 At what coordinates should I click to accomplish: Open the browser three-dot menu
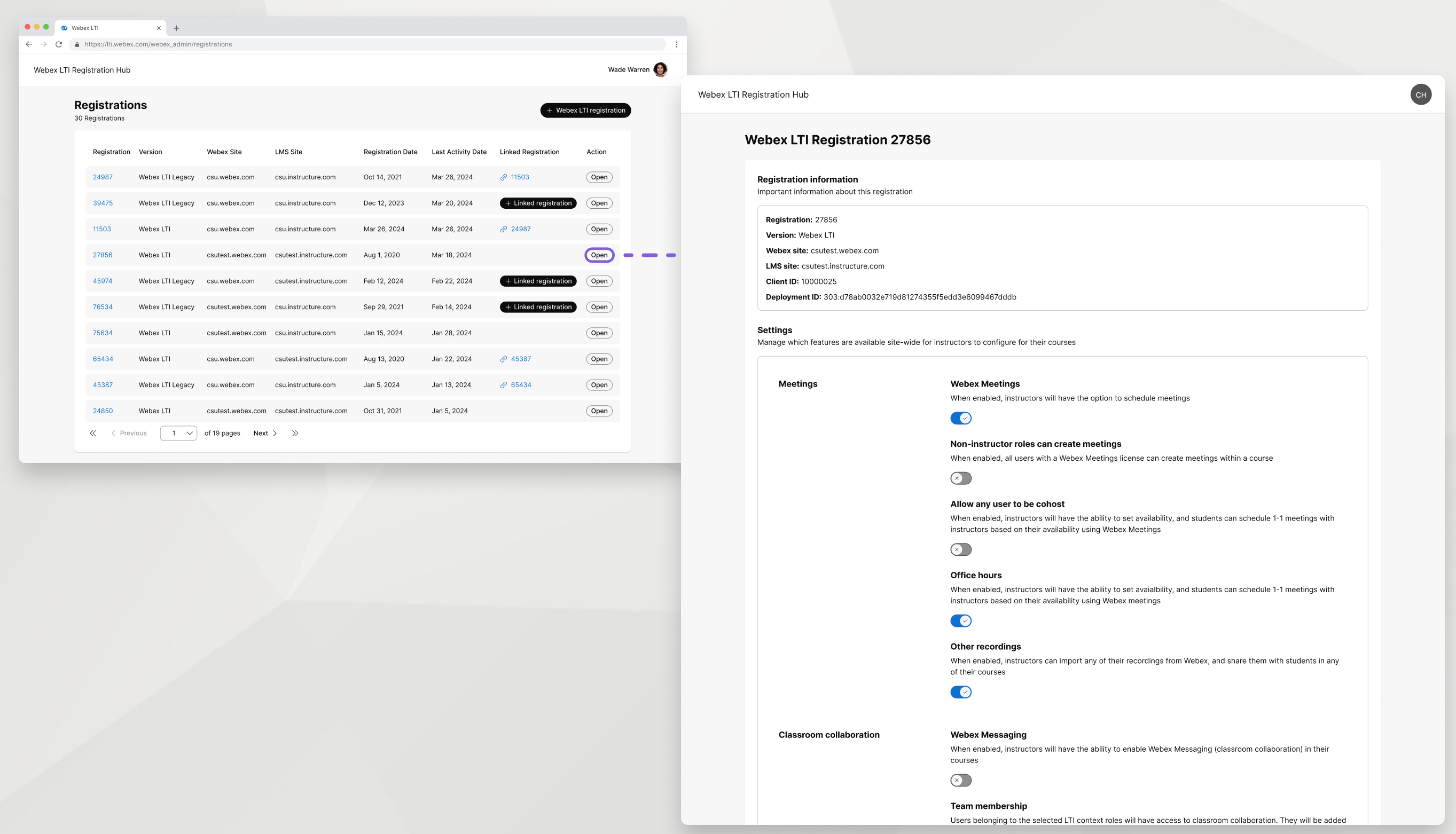tap(676, 44)
